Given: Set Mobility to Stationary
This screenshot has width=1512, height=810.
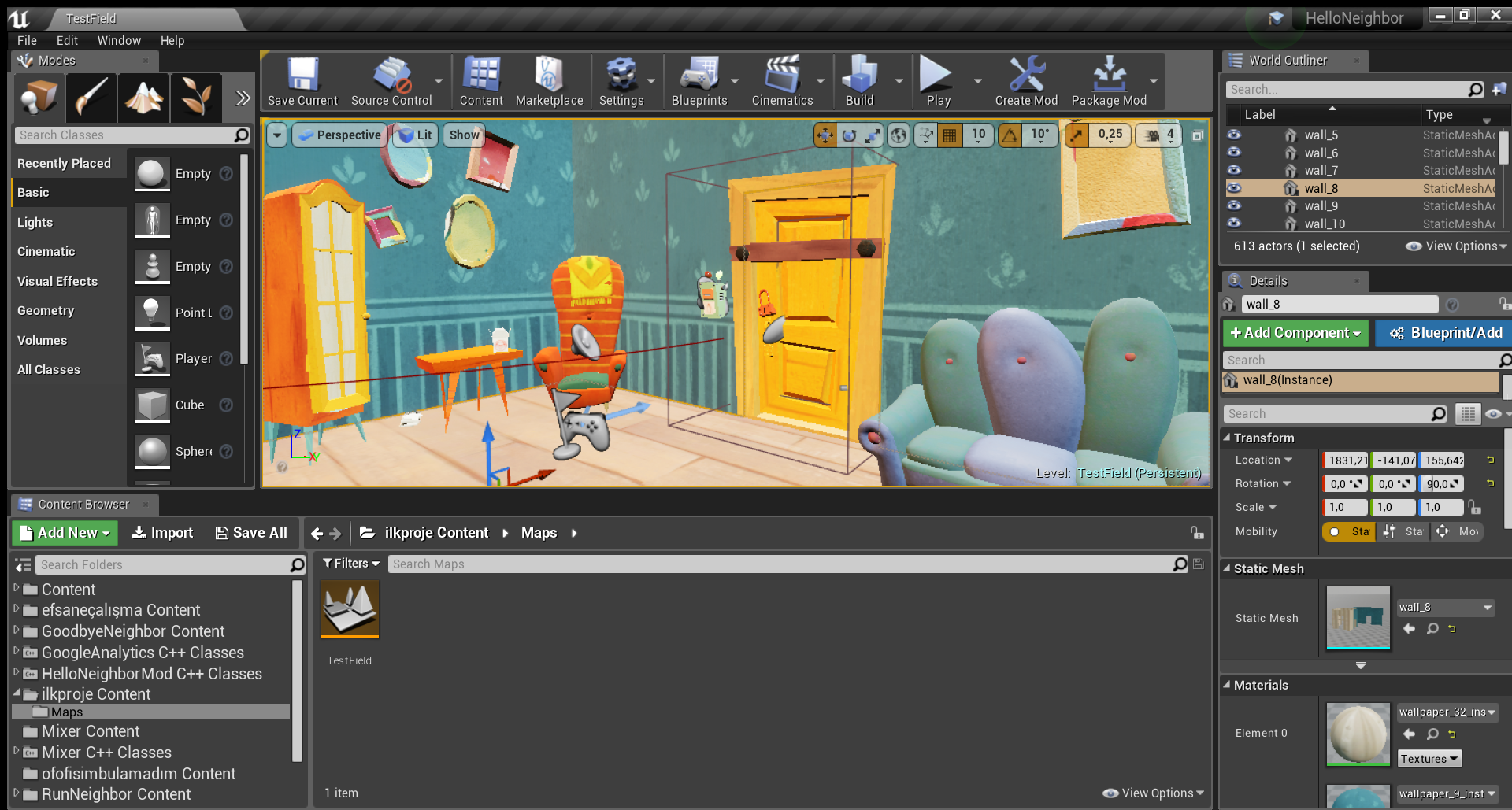Looking at the screenshot, I should [1403, 531].
